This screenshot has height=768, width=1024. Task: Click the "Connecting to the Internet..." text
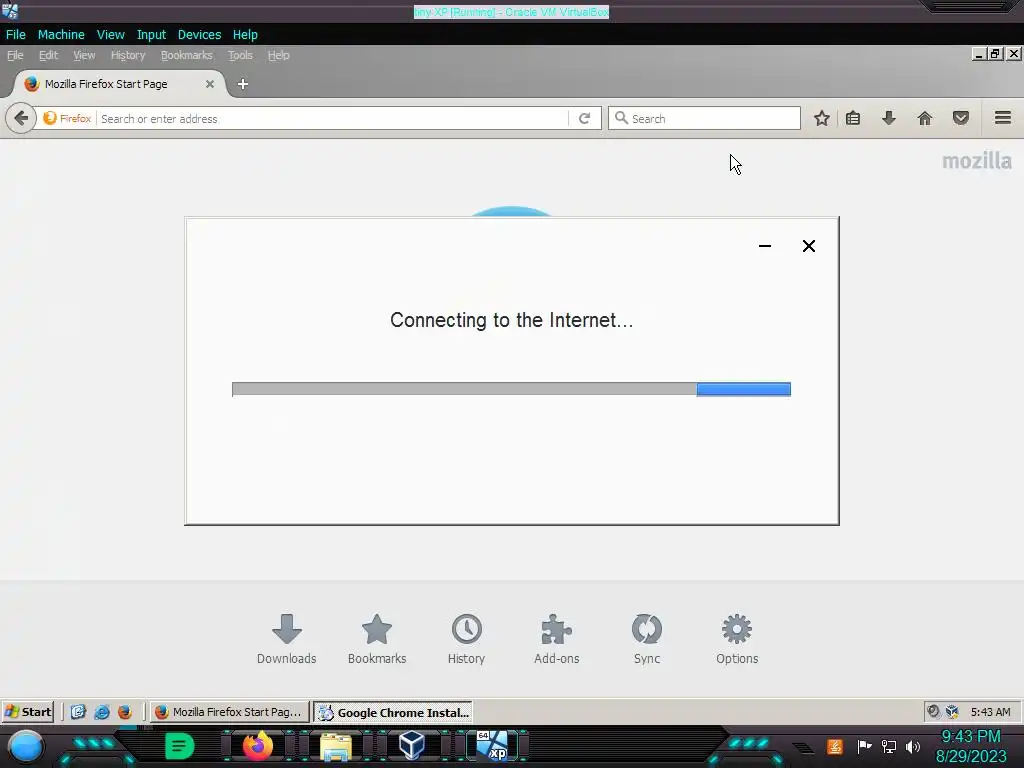point(511,320)
